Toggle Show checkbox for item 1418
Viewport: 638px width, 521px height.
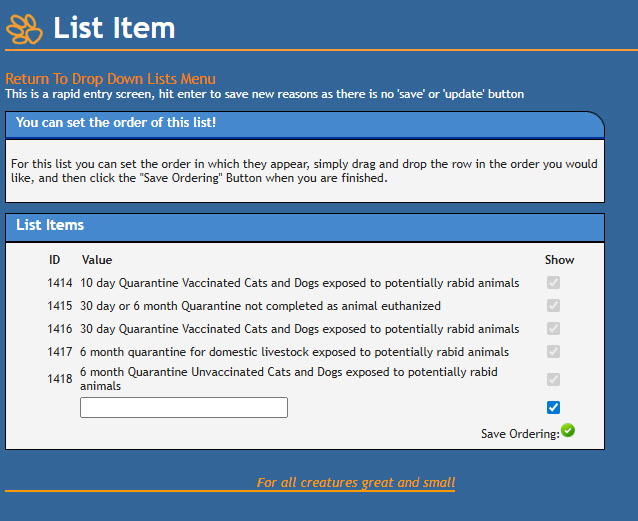click(x=553, y=379)
